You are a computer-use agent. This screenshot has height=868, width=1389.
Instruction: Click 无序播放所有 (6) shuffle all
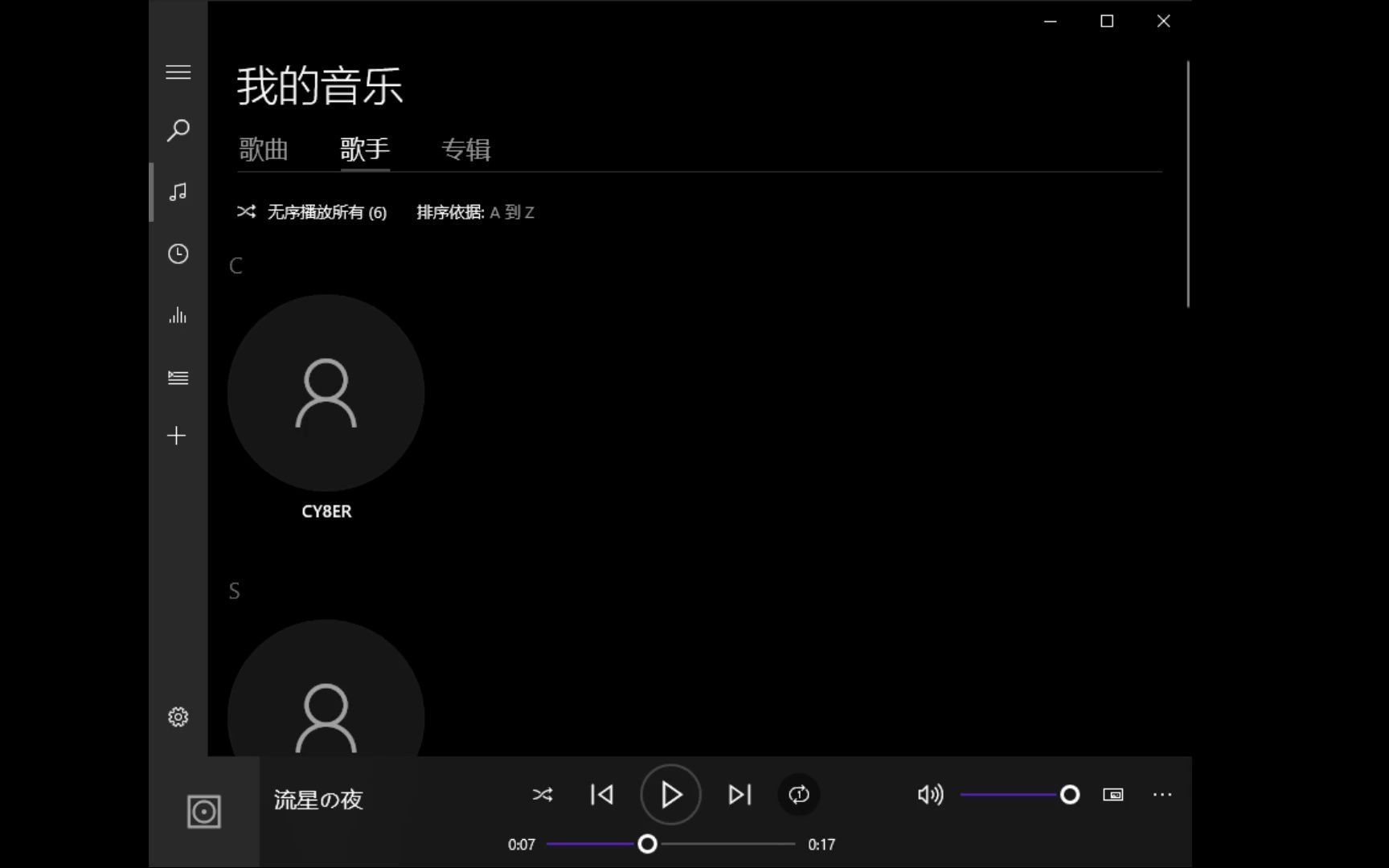coord(312,212)
